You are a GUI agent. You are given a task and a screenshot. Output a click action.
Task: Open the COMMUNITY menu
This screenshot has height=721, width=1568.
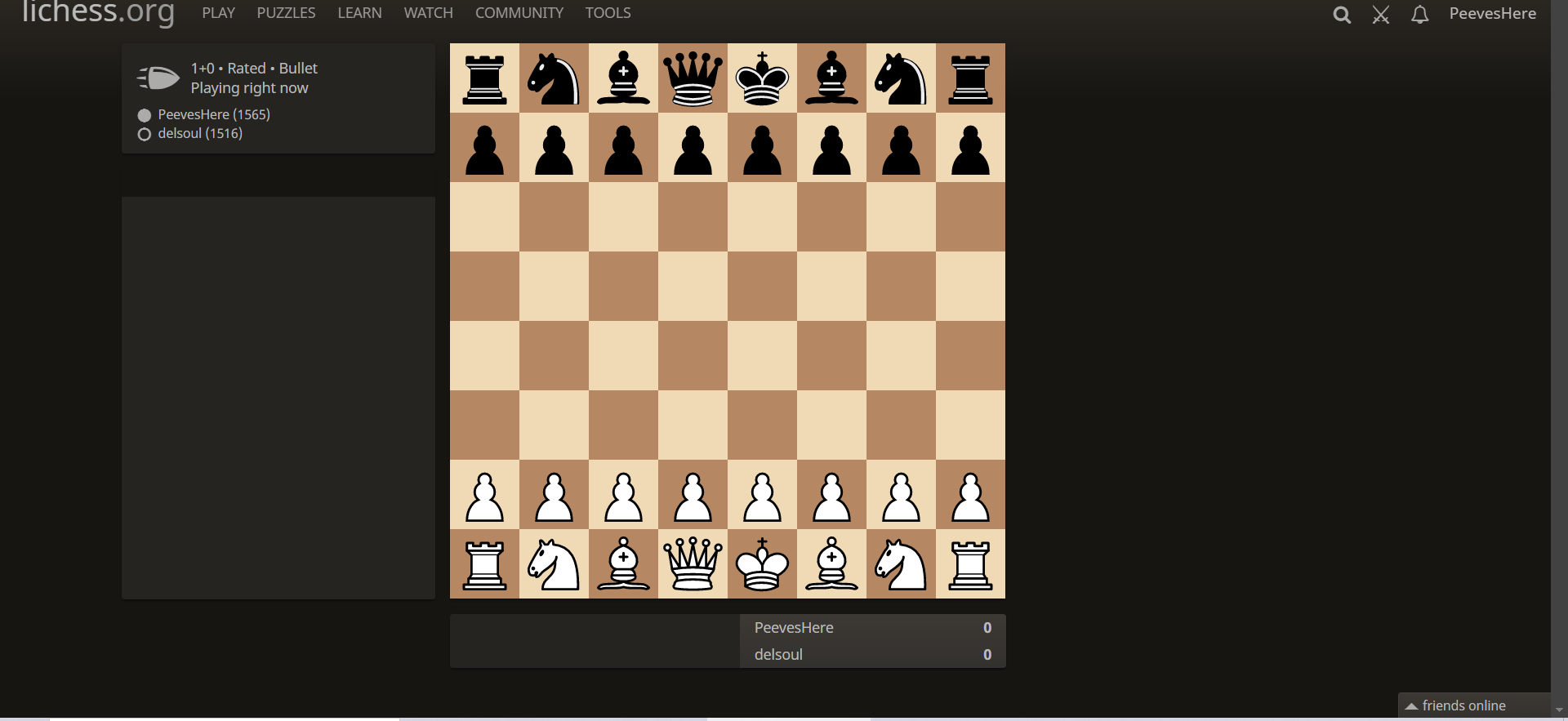coord(519,13)
